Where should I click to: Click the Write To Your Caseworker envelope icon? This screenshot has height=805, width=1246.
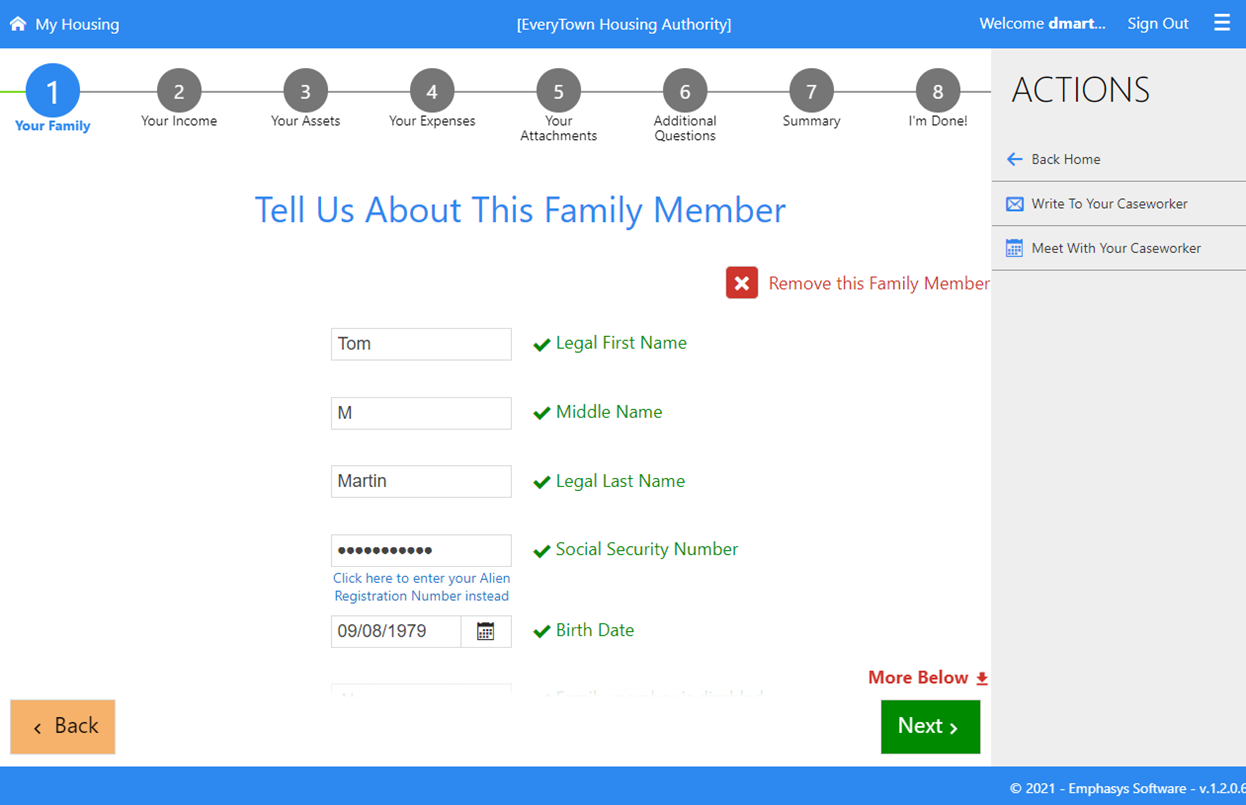point(1014,204)
